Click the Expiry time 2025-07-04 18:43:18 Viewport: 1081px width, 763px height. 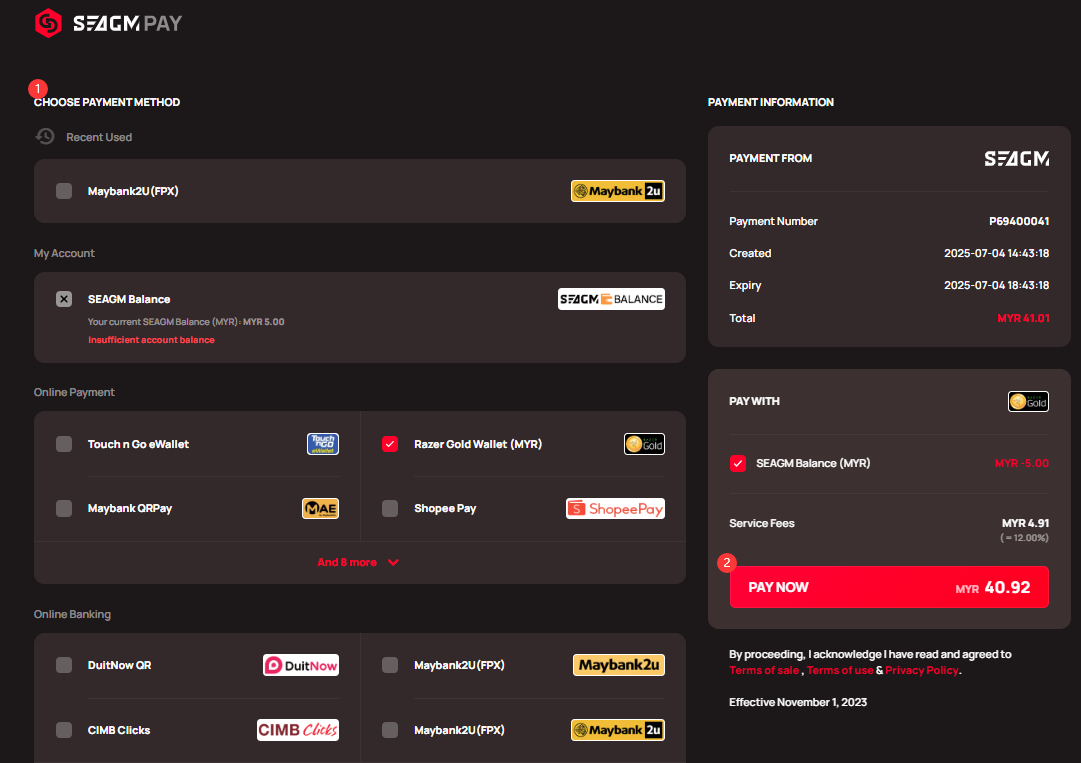tap(996, 285)
